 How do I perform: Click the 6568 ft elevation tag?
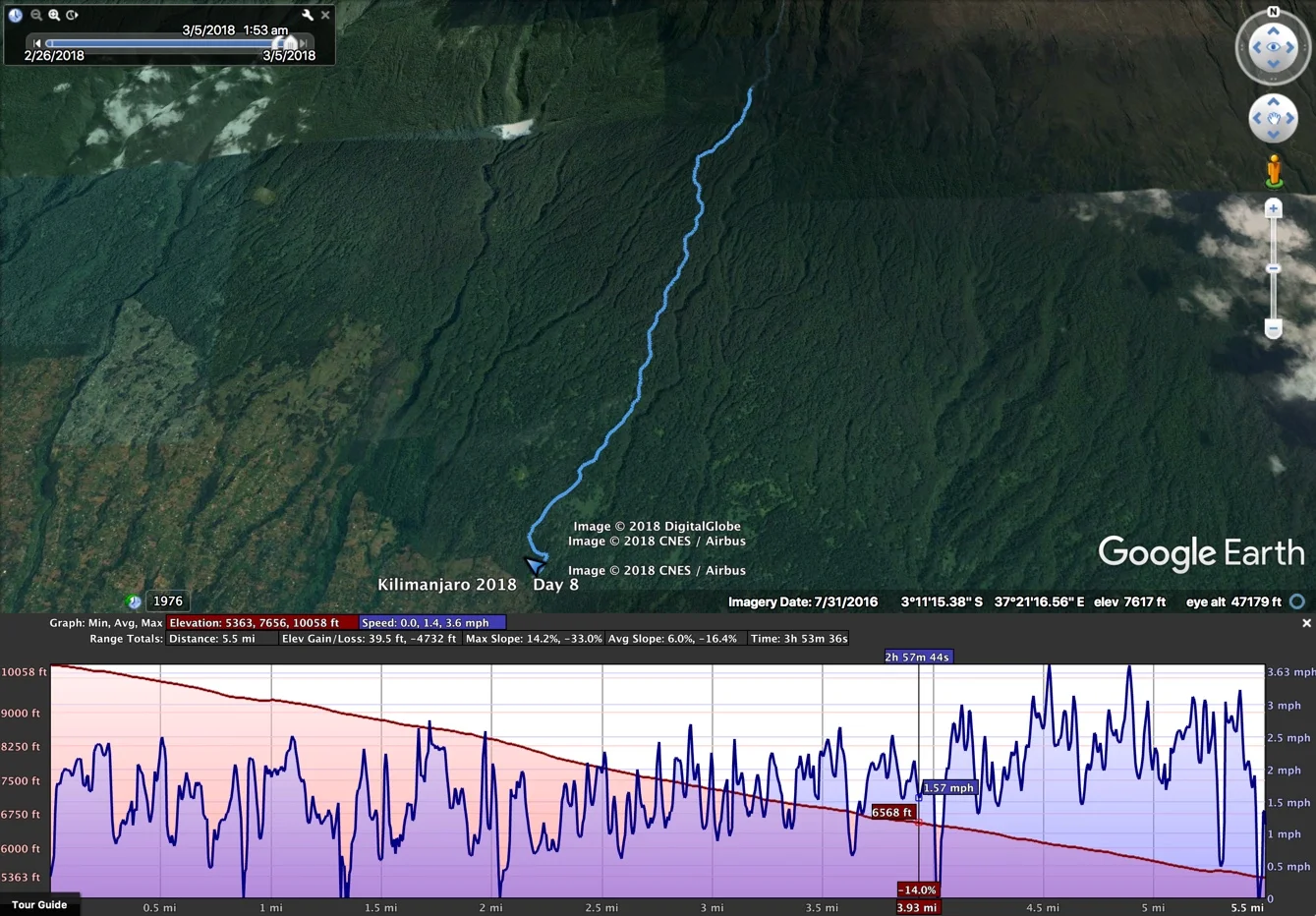point(892,813)
